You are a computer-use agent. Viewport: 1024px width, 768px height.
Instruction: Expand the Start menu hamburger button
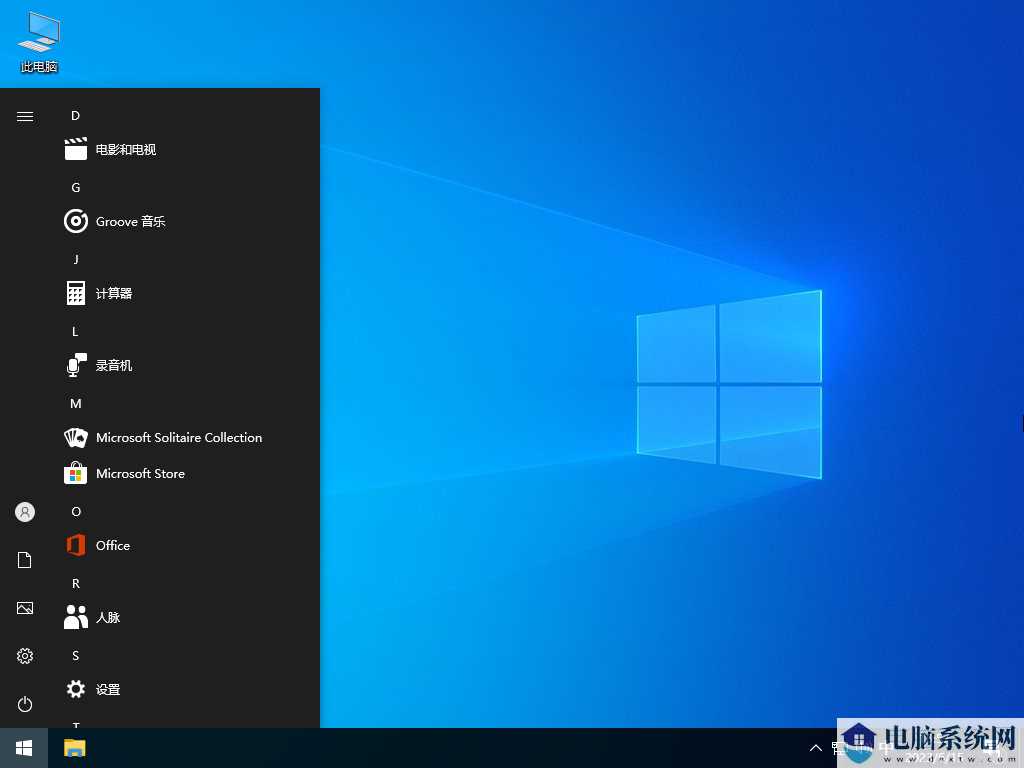click(x=25, y=116)
